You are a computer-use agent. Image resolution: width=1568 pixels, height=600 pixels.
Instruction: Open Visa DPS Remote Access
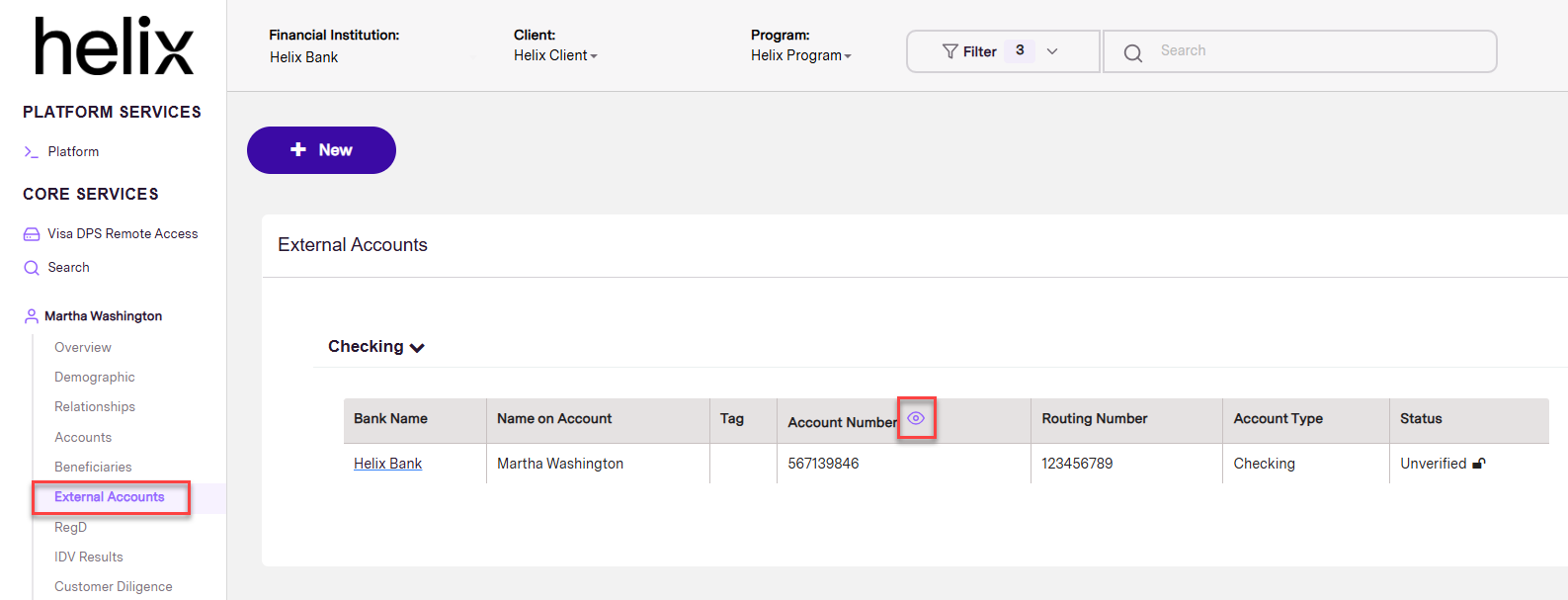pos(123,234)
